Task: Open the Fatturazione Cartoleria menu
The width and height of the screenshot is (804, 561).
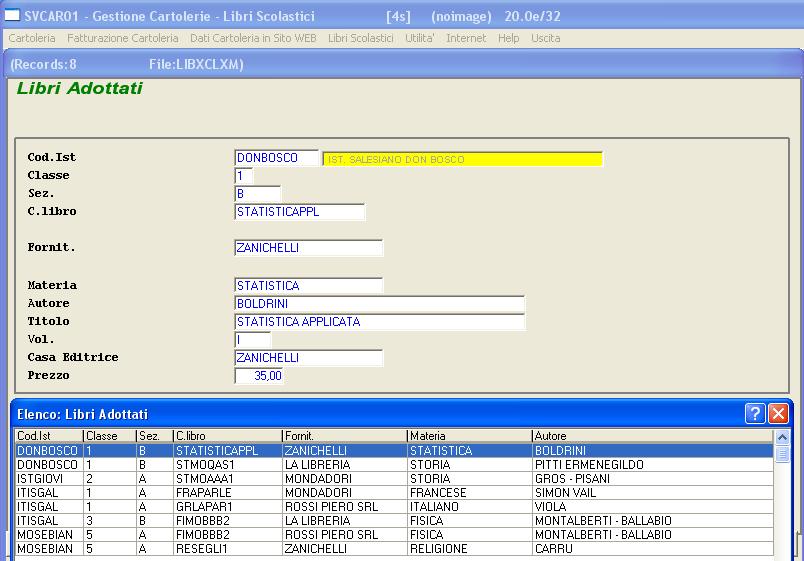Action: coord(123,38)
